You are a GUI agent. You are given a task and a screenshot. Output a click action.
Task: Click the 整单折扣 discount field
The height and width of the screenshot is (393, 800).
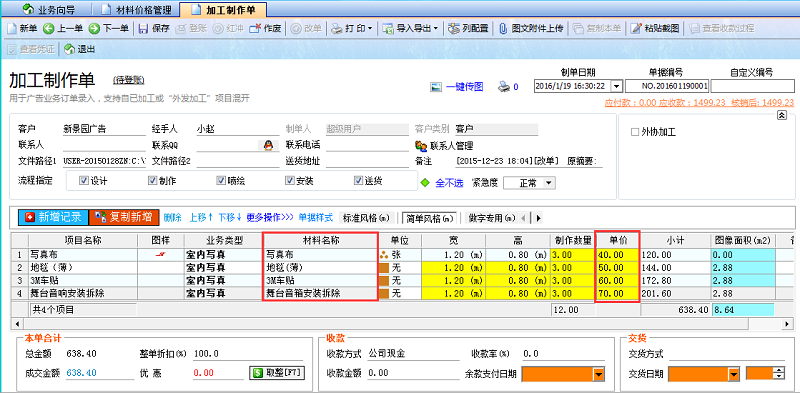click(x=247, y=354)
